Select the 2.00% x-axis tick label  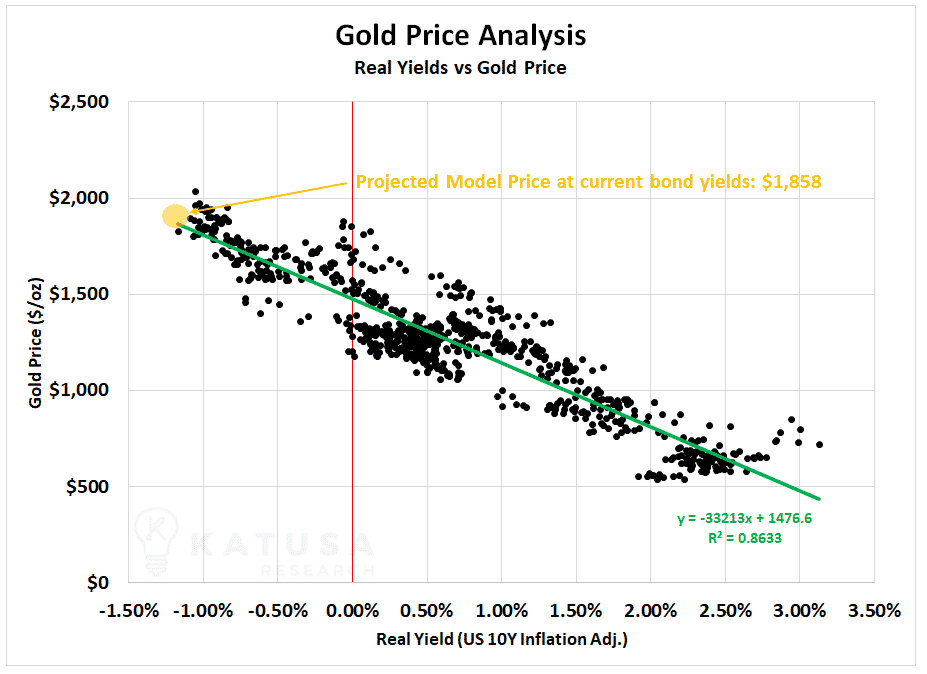coord(650,610)
